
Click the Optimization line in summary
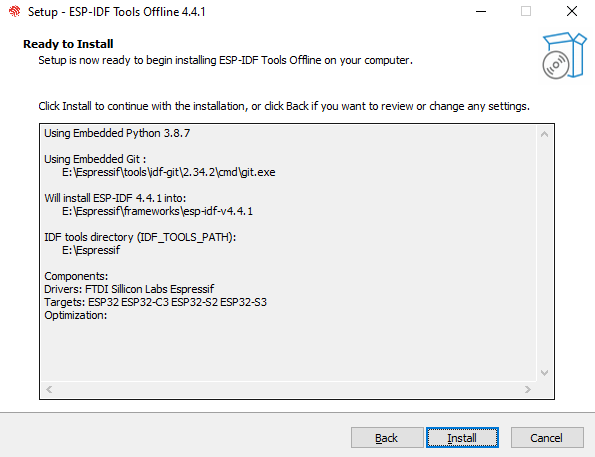76,315
